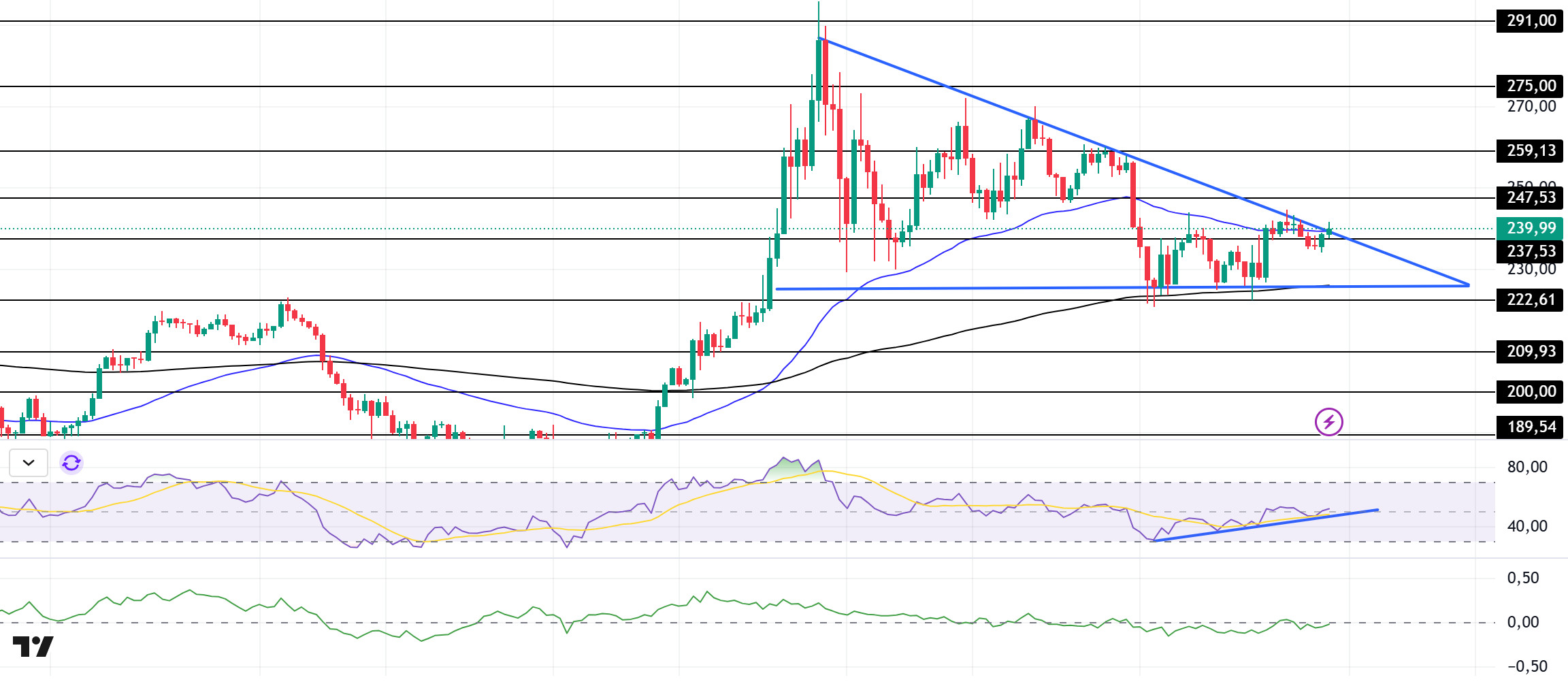
Task: Select the 259,13 price level label
Action: pyautogui.click(x=1530, y=150)
